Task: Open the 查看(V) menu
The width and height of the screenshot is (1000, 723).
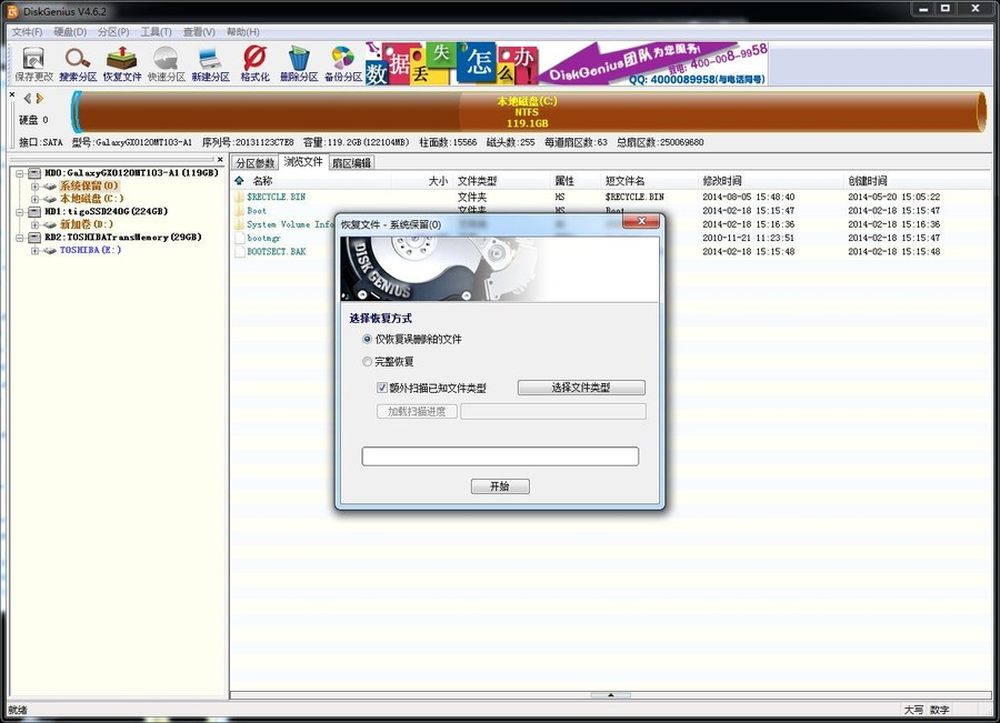Action: (x=199, y=31)
